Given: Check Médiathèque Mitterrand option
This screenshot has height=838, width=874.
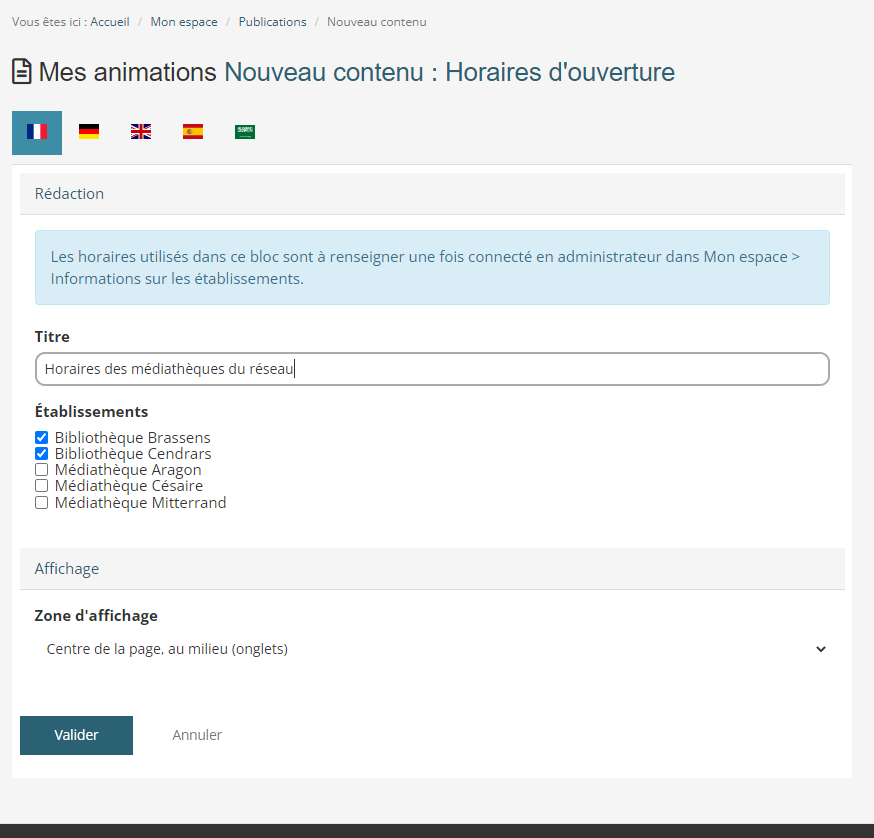Looking at the screenshot, I should pyautogui.click(x=42, y=503).
